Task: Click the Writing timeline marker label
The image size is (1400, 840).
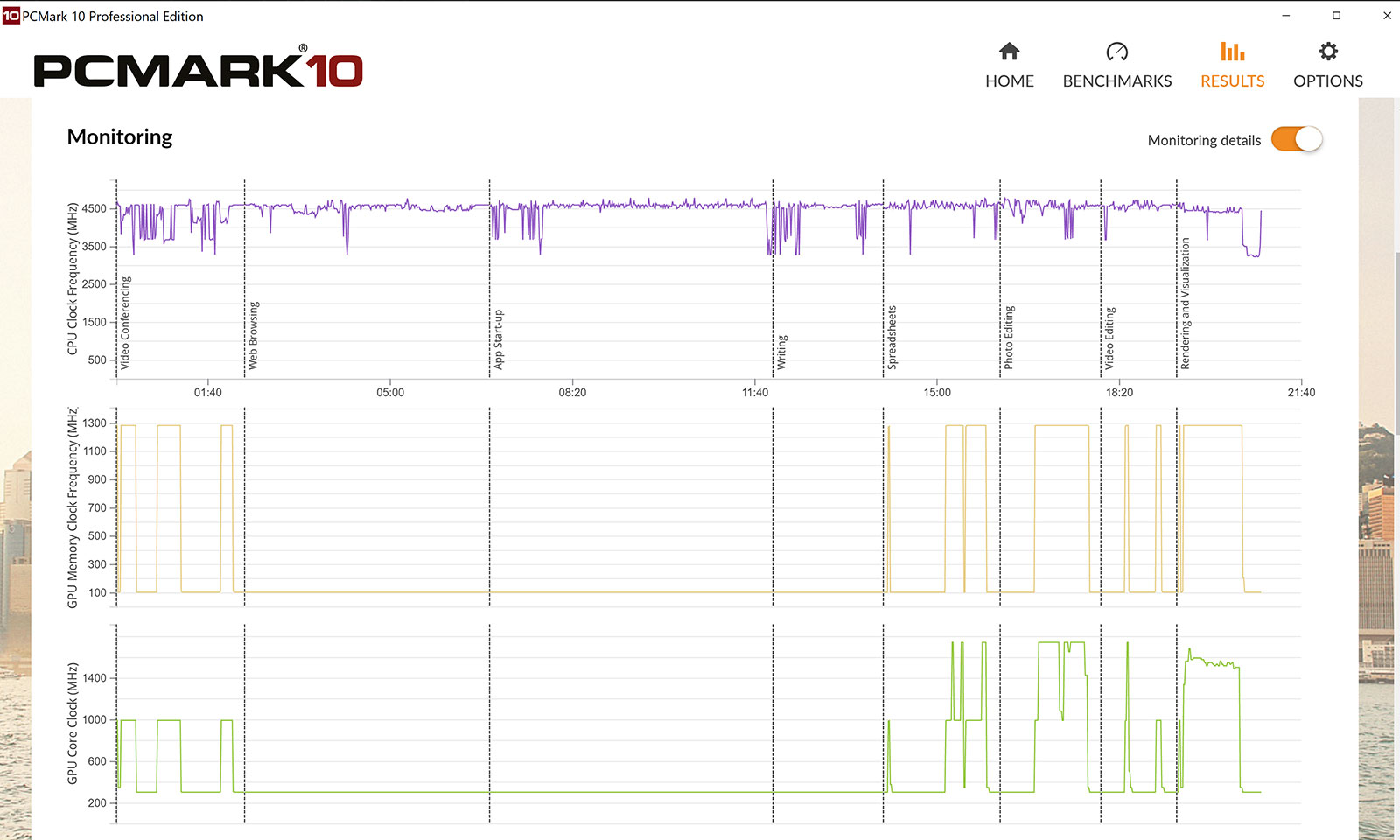Action: [781, 352]
